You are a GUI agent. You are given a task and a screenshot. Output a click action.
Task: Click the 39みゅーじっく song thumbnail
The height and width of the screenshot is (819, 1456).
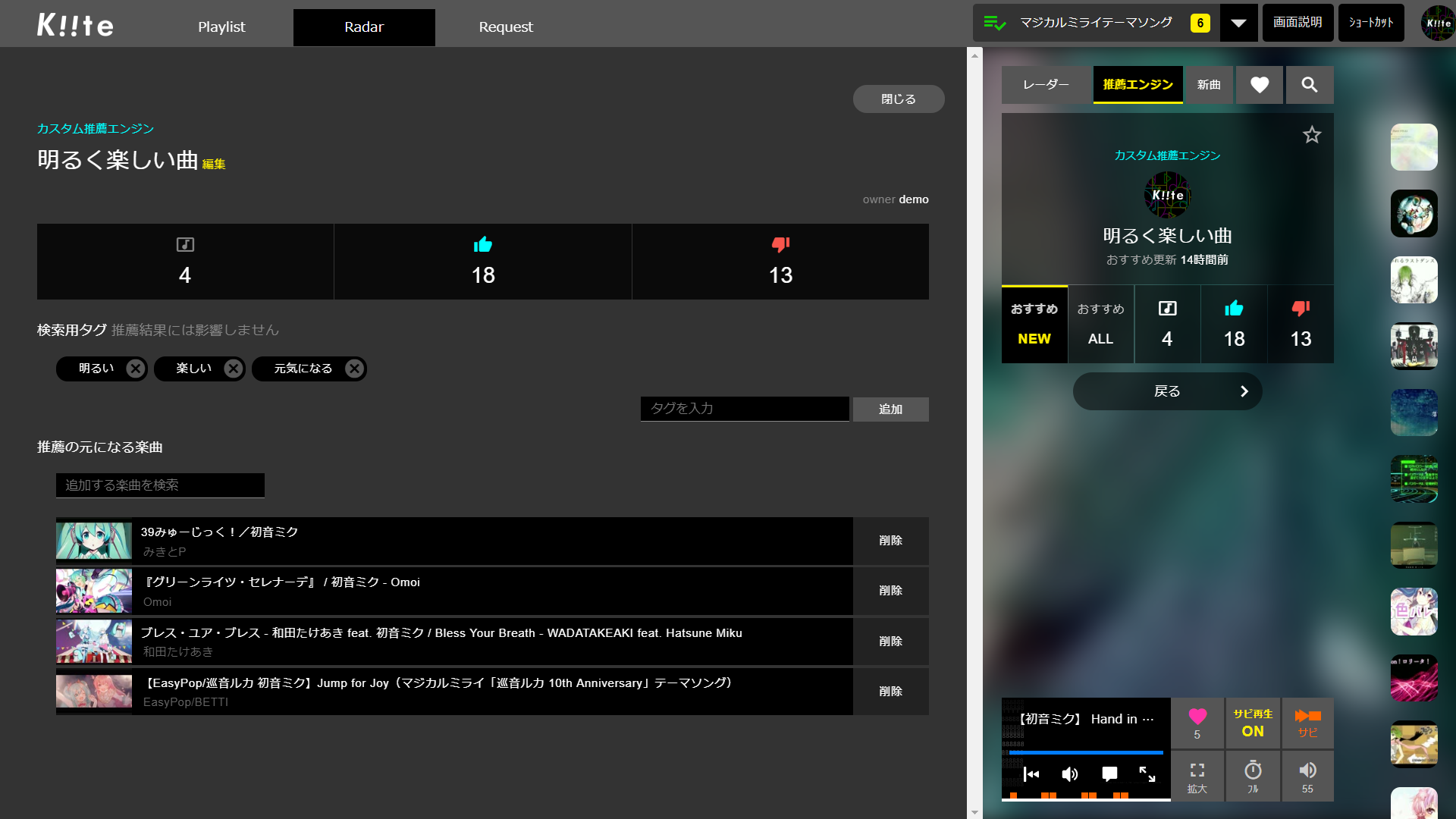[94, 541]
